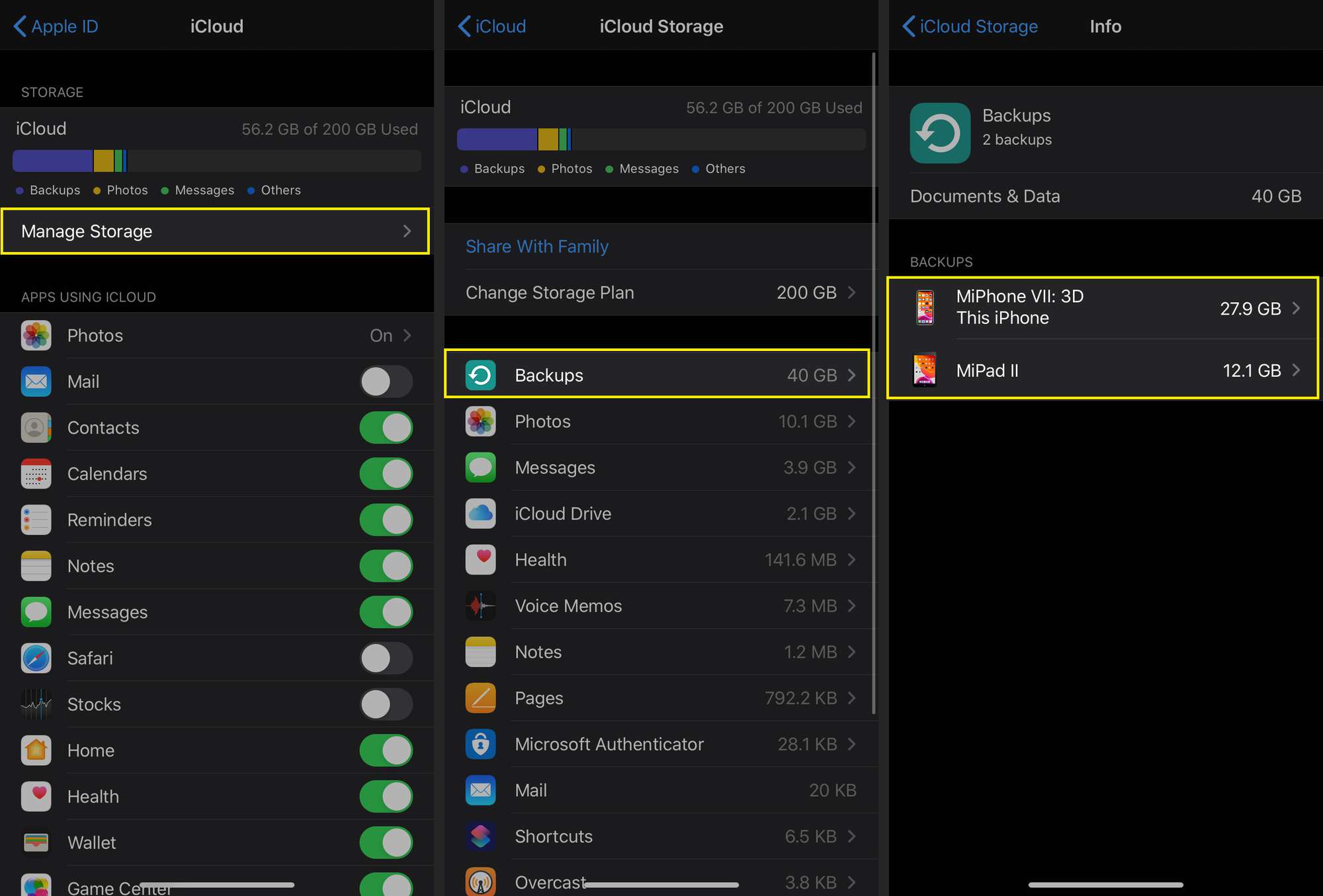Viewport: 1323px width, 896px height.
Task: Tap the Stocks chart icon
Action: click(36, 704)
